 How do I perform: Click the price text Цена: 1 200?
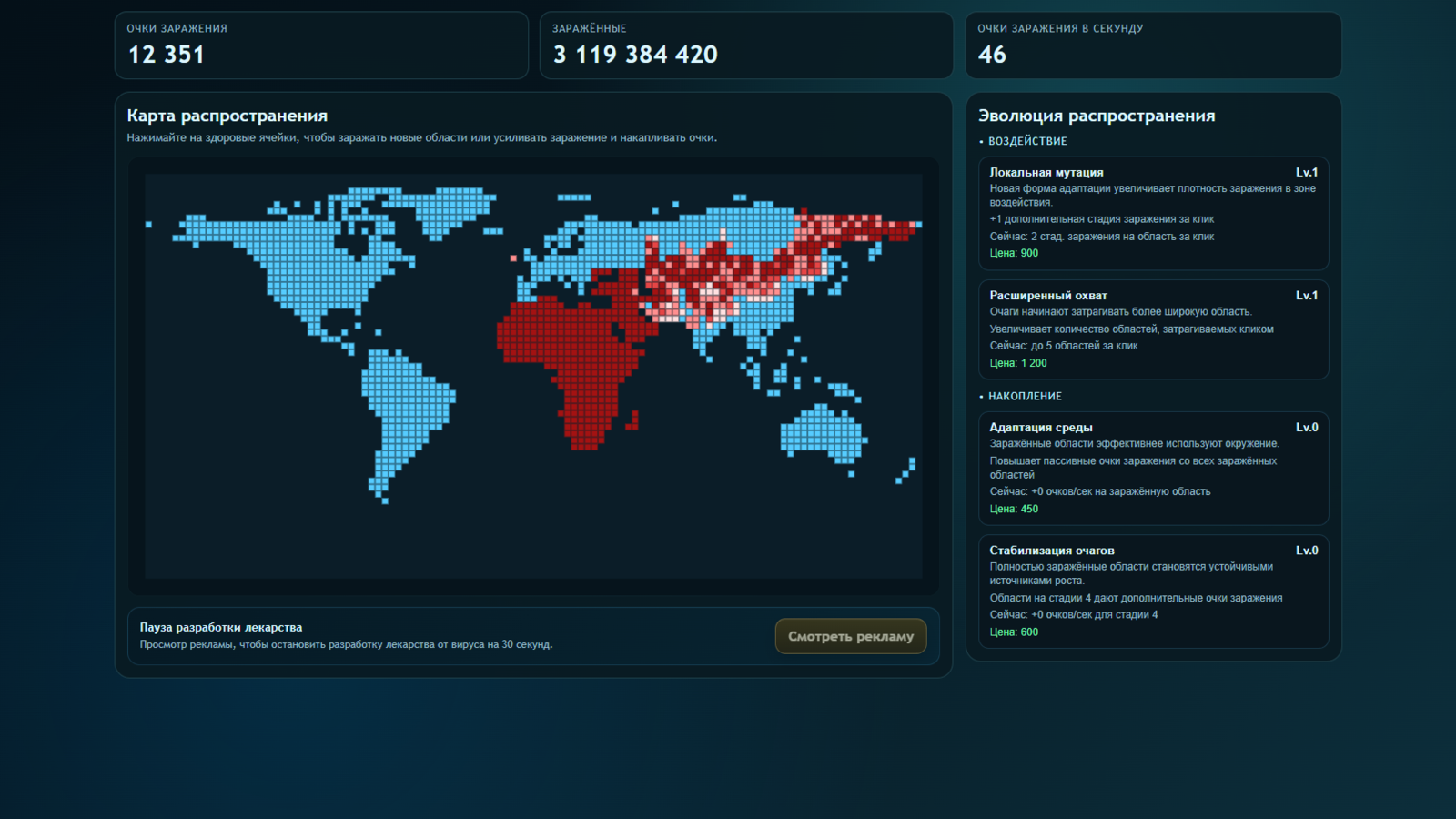coord(1018,363)
